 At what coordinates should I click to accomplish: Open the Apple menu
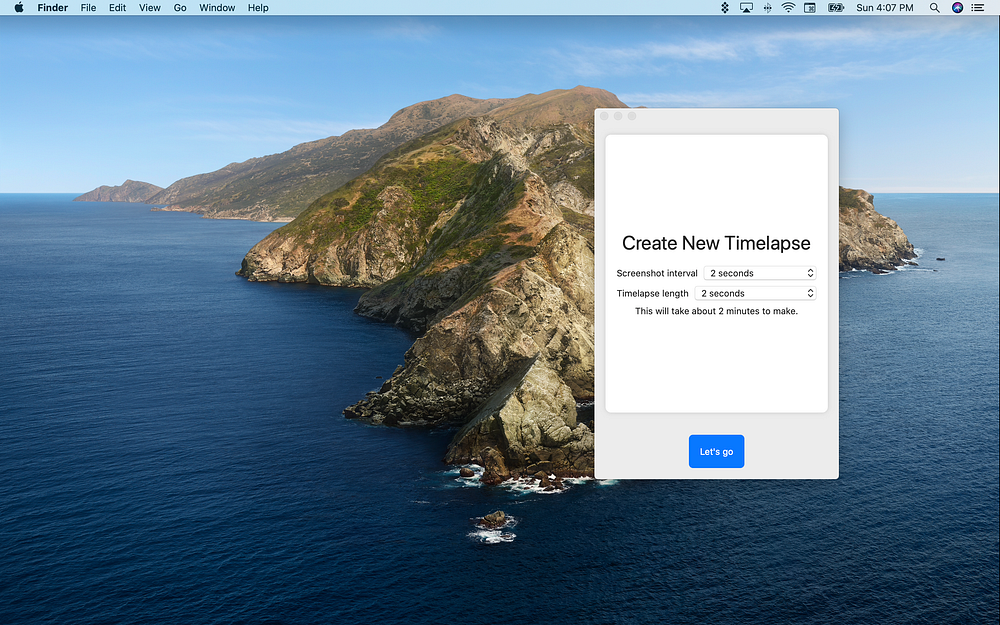pyautogui.click(x=18, y=8)
